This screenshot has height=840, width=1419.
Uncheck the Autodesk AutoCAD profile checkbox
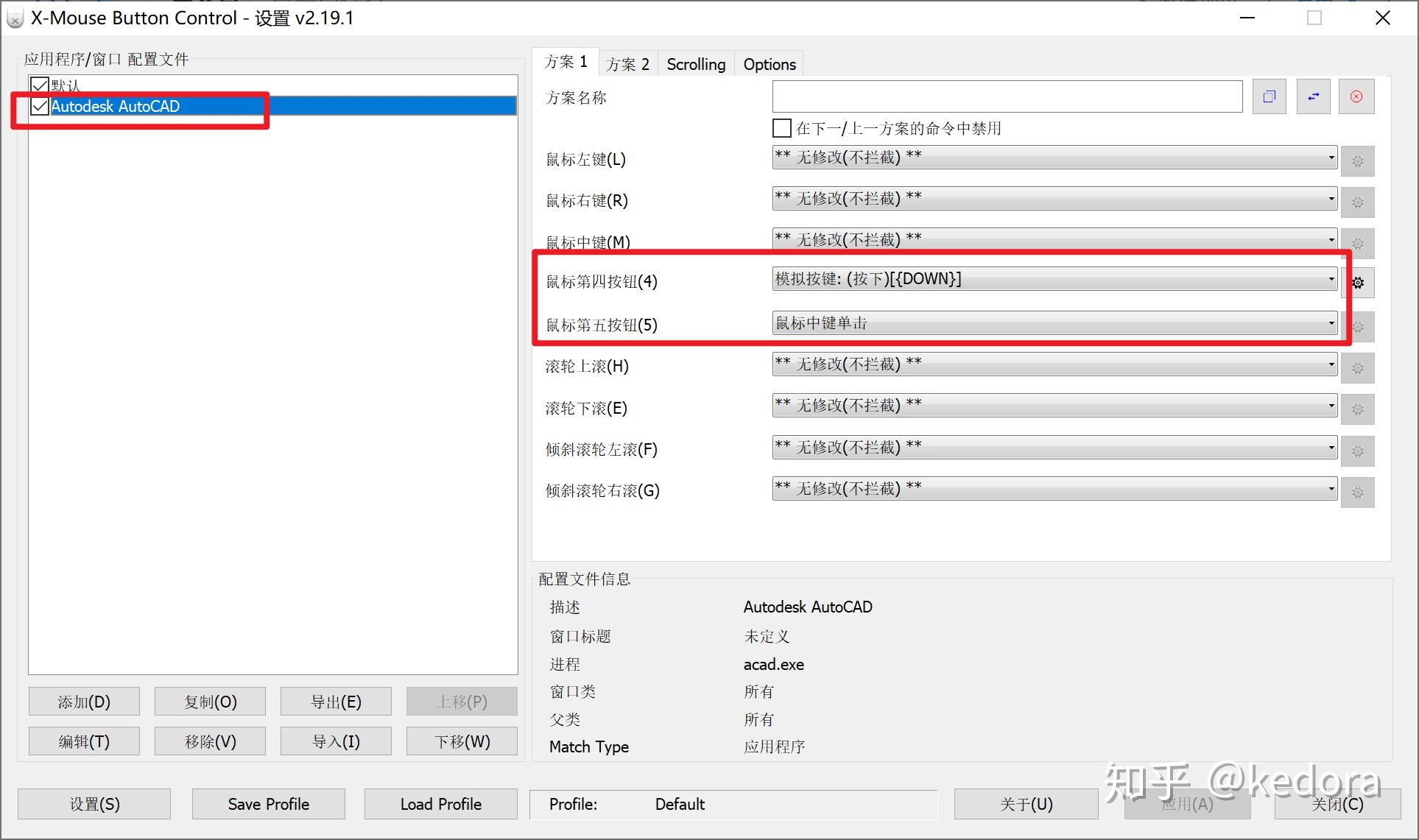pyautogui.click(x=39, y=106)
